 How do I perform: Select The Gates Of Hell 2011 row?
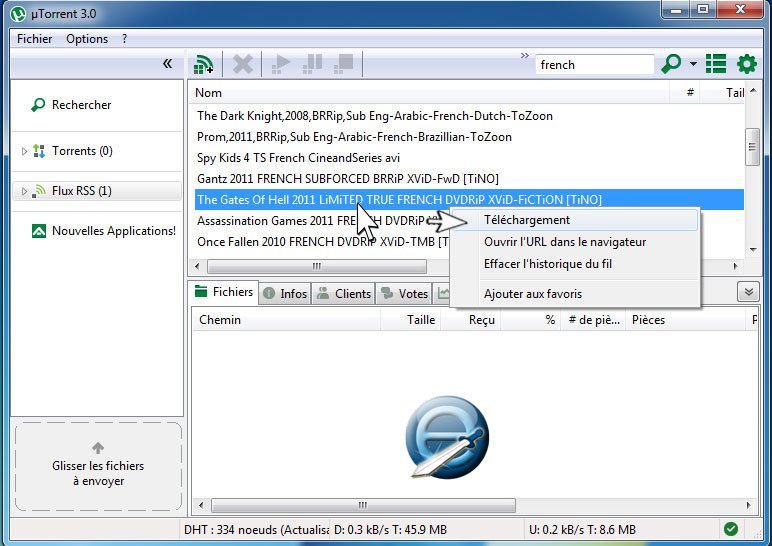click(469, 200)
